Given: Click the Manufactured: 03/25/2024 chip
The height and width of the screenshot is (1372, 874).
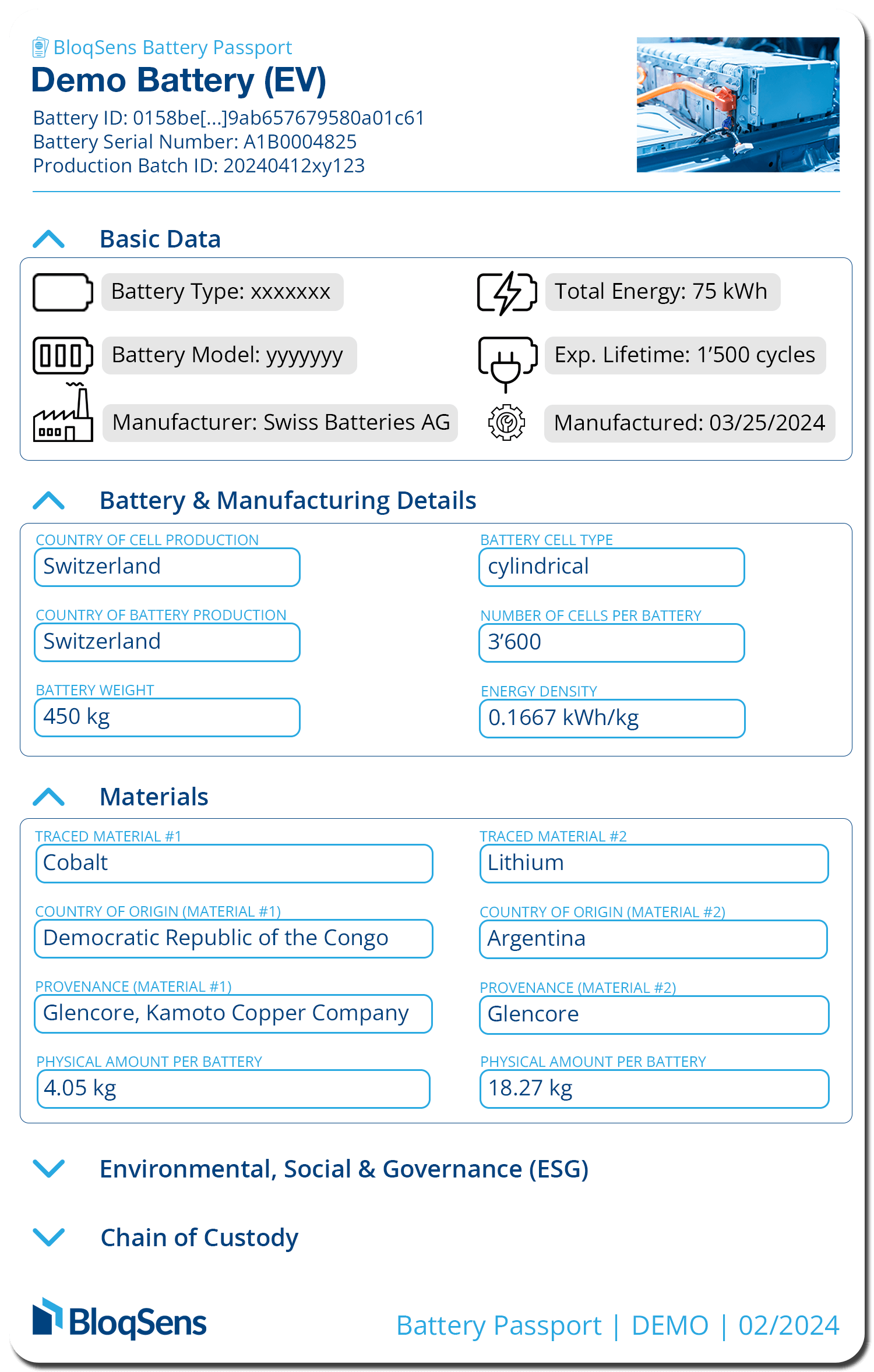Looking at the screenshot, I should click(689, 423).
